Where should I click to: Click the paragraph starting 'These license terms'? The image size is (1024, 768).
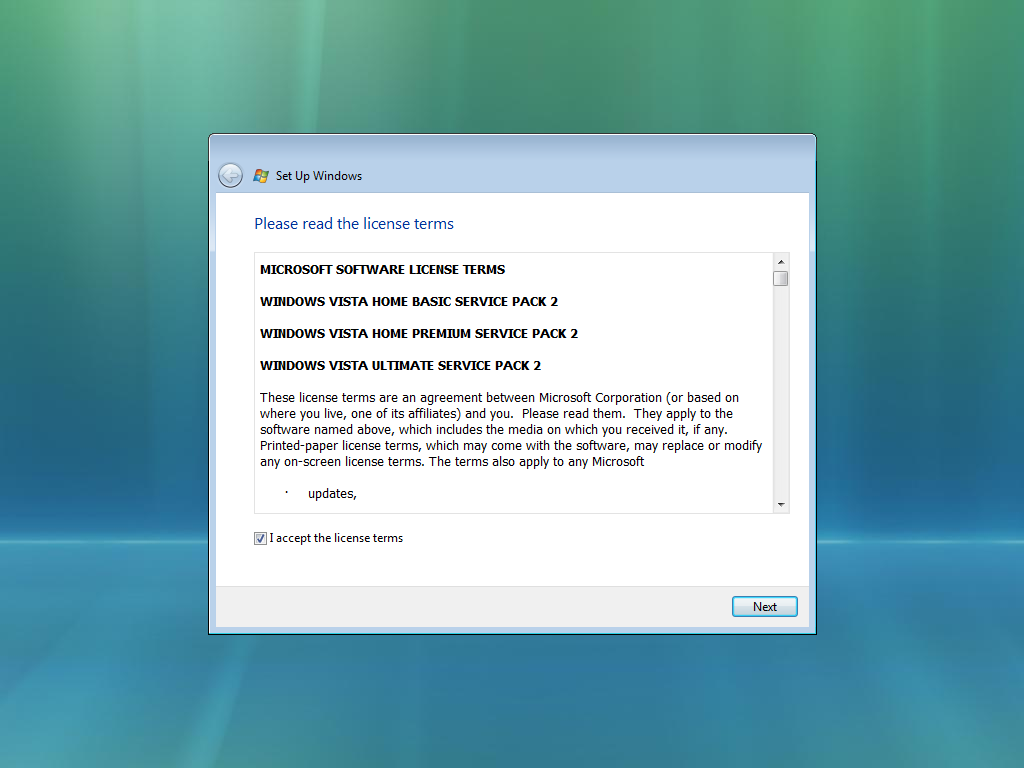pyautogui.click(x=511, y=430)
